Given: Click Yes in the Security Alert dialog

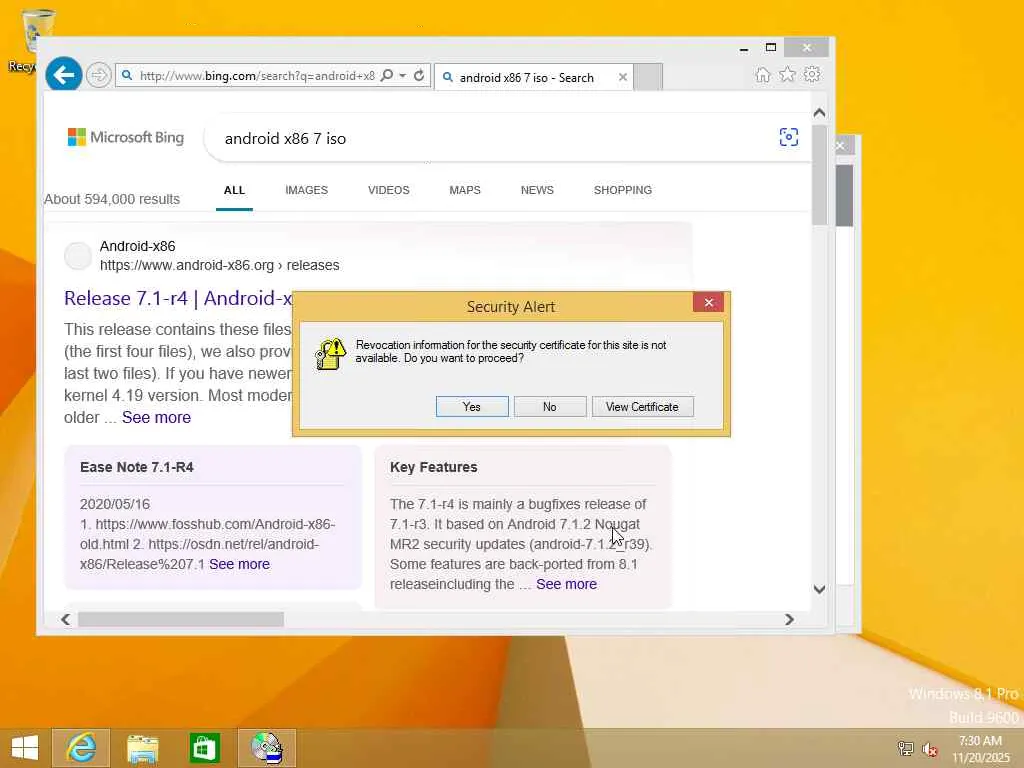Looking at the screenshot, I should [472, 407].
